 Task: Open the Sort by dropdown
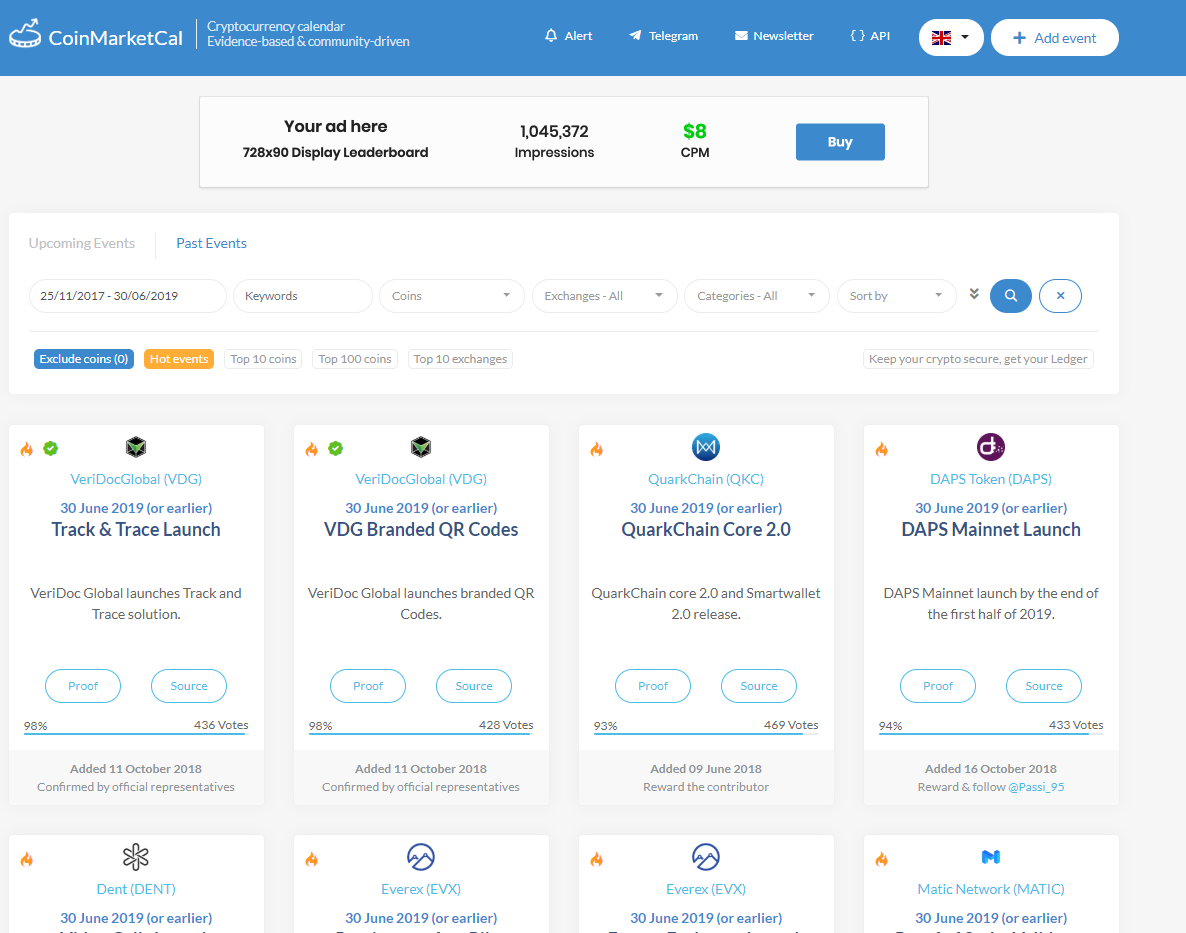896,296
